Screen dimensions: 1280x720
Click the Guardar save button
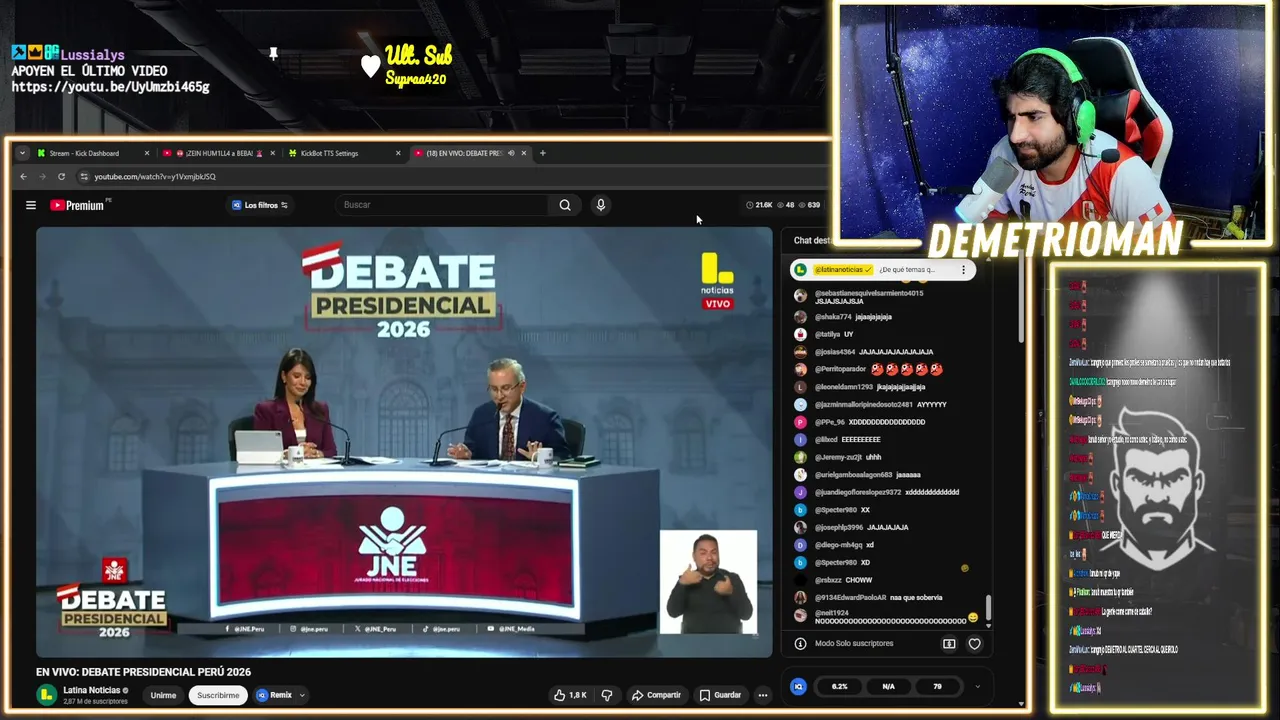pyautogui.click(x=720, y=695)
